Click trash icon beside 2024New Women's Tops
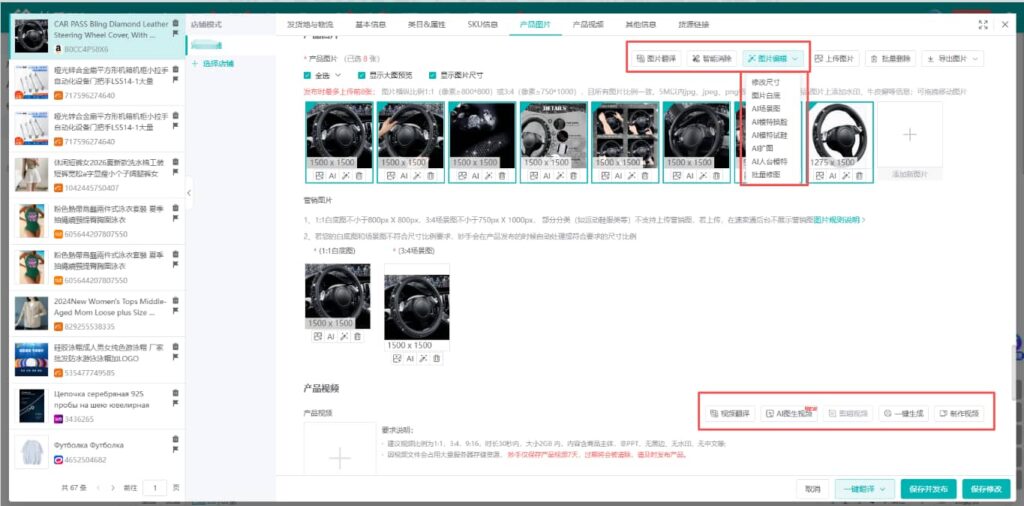Image resolution: width=1024 pixels, height=506 pixels. (x=175, y=300)
